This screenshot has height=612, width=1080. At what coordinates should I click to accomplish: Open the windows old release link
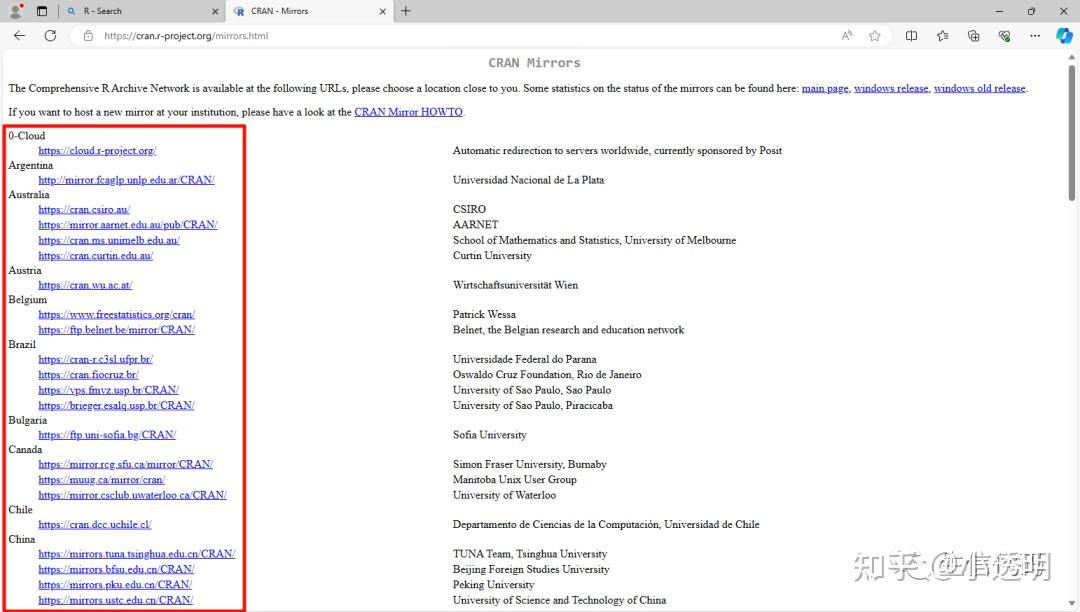point(979,88)
